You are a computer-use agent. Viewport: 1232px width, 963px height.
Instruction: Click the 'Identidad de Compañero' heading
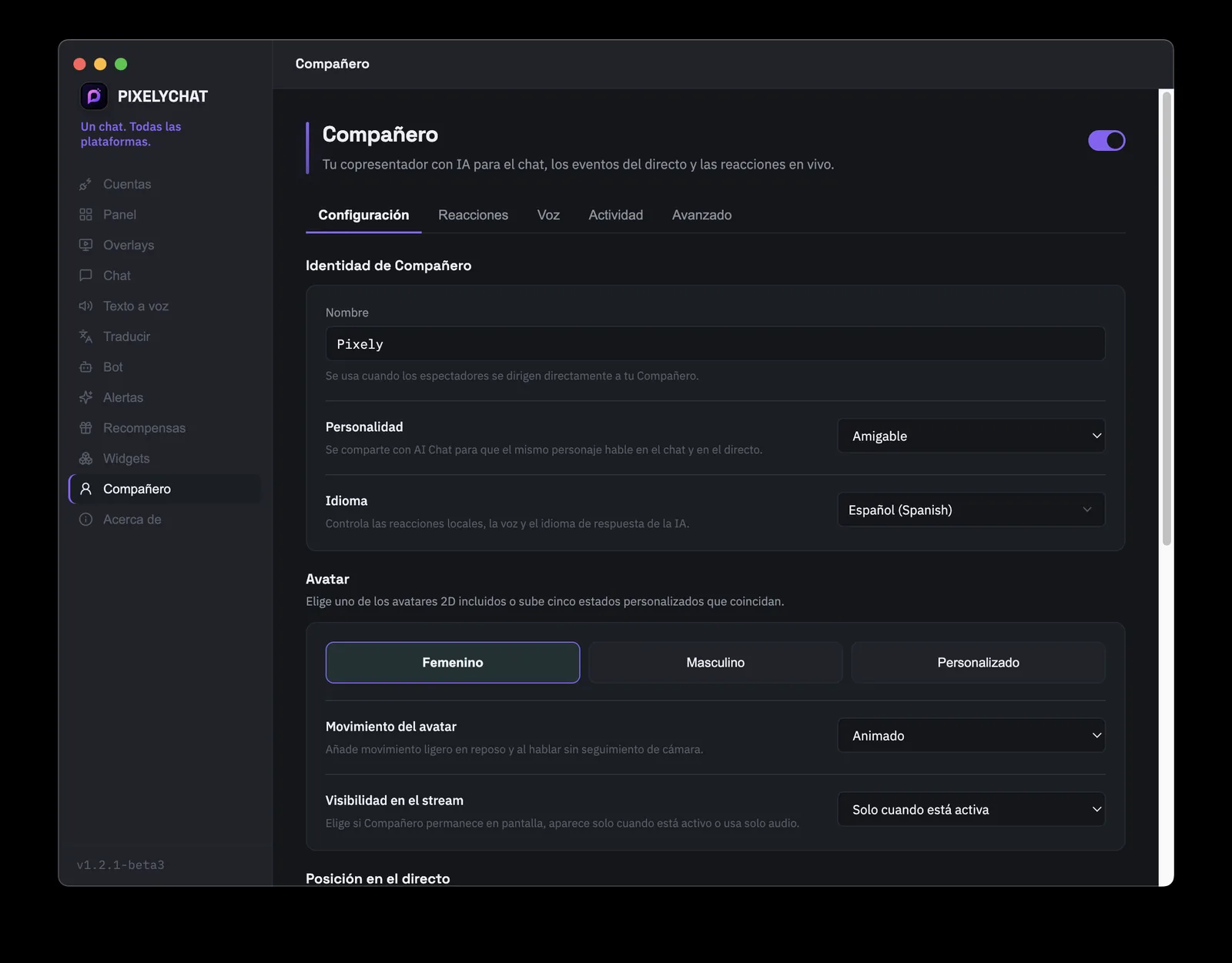click(x=388, y=266)
